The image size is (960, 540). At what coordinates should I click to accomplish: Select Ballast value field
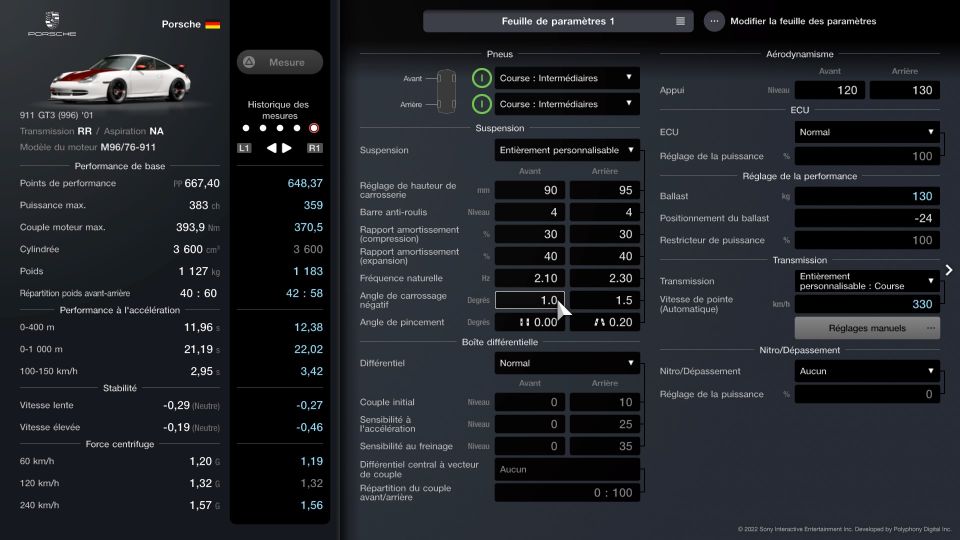(867, 196)
